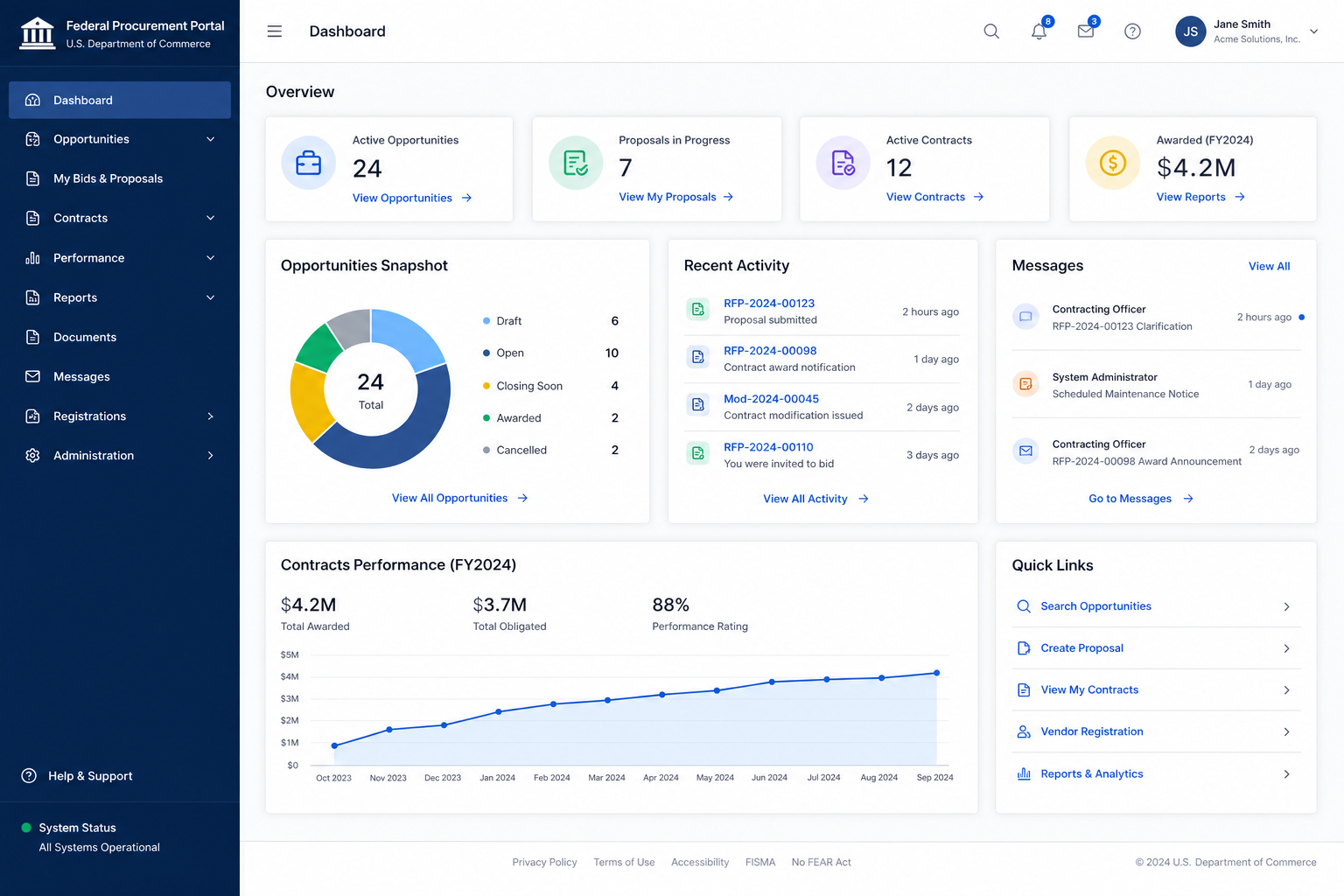Select My Bids & Proposals in sidebar
The width and height of the screenshot is (1344, 896).
(120, 178)
